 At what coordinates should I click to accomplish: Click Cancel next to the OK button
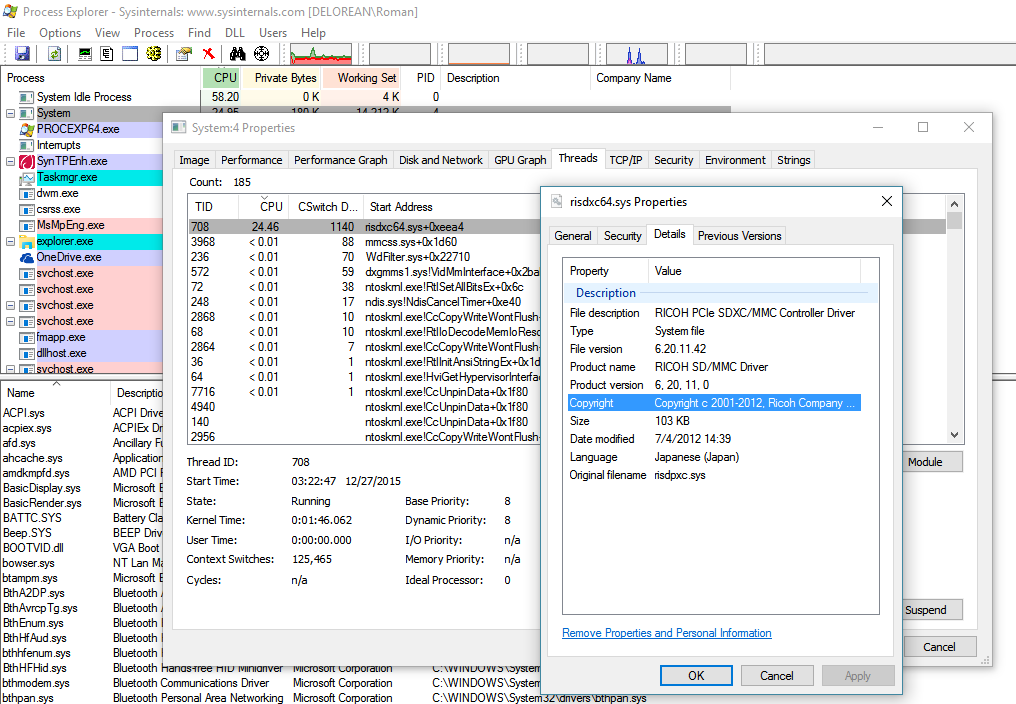click(x=776, y=675)
